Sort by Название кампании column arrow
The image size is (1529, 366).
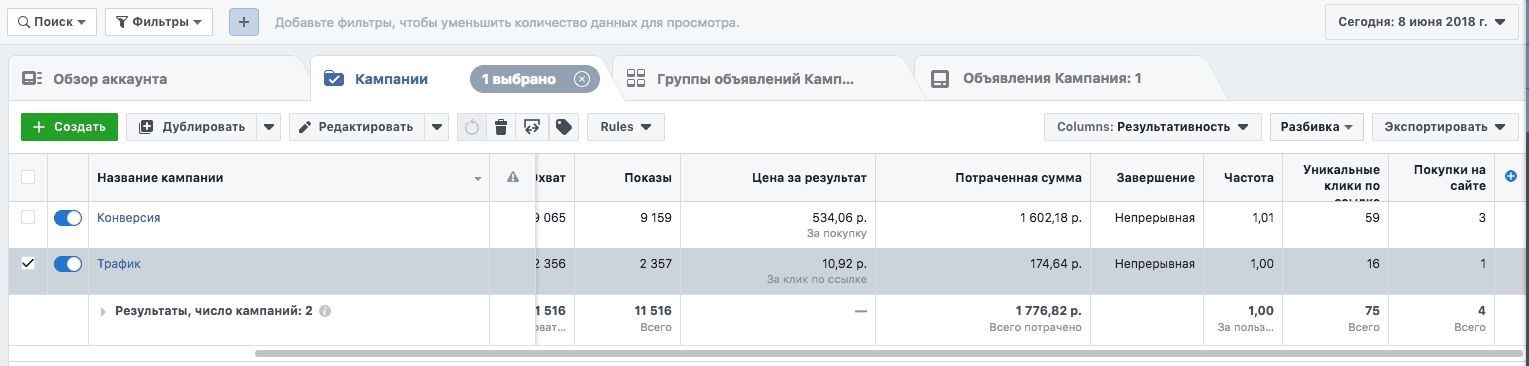(x=478, y=178)
